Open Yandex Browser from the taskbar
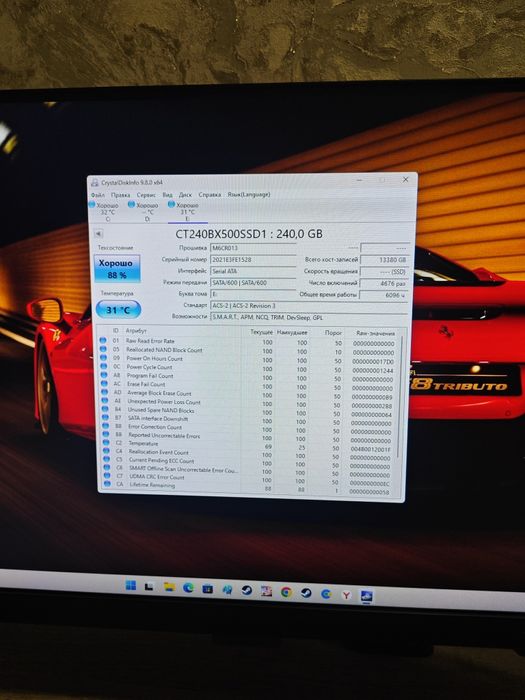This screenshot has width=525, height=700. pyautogui.click(x=346, y=594)
